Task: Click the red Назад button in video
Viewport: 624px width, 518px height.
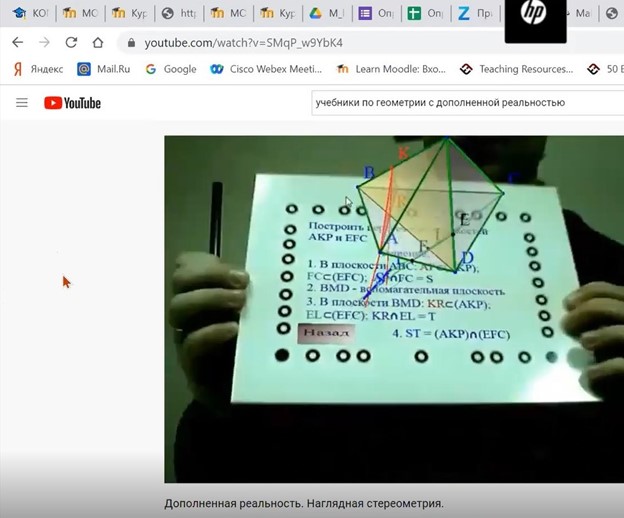Action: (327, 333)
